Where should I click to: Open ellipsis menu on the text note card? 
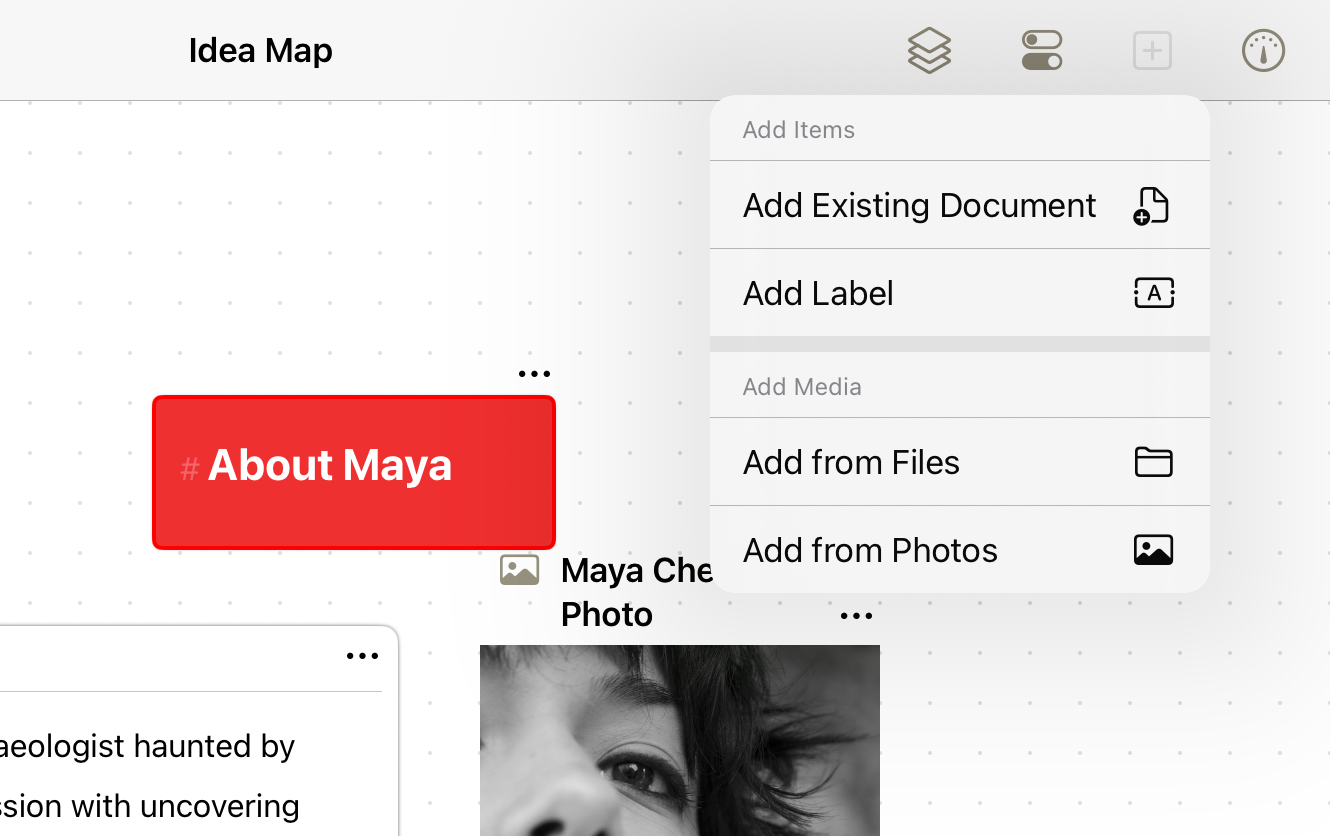362,657
